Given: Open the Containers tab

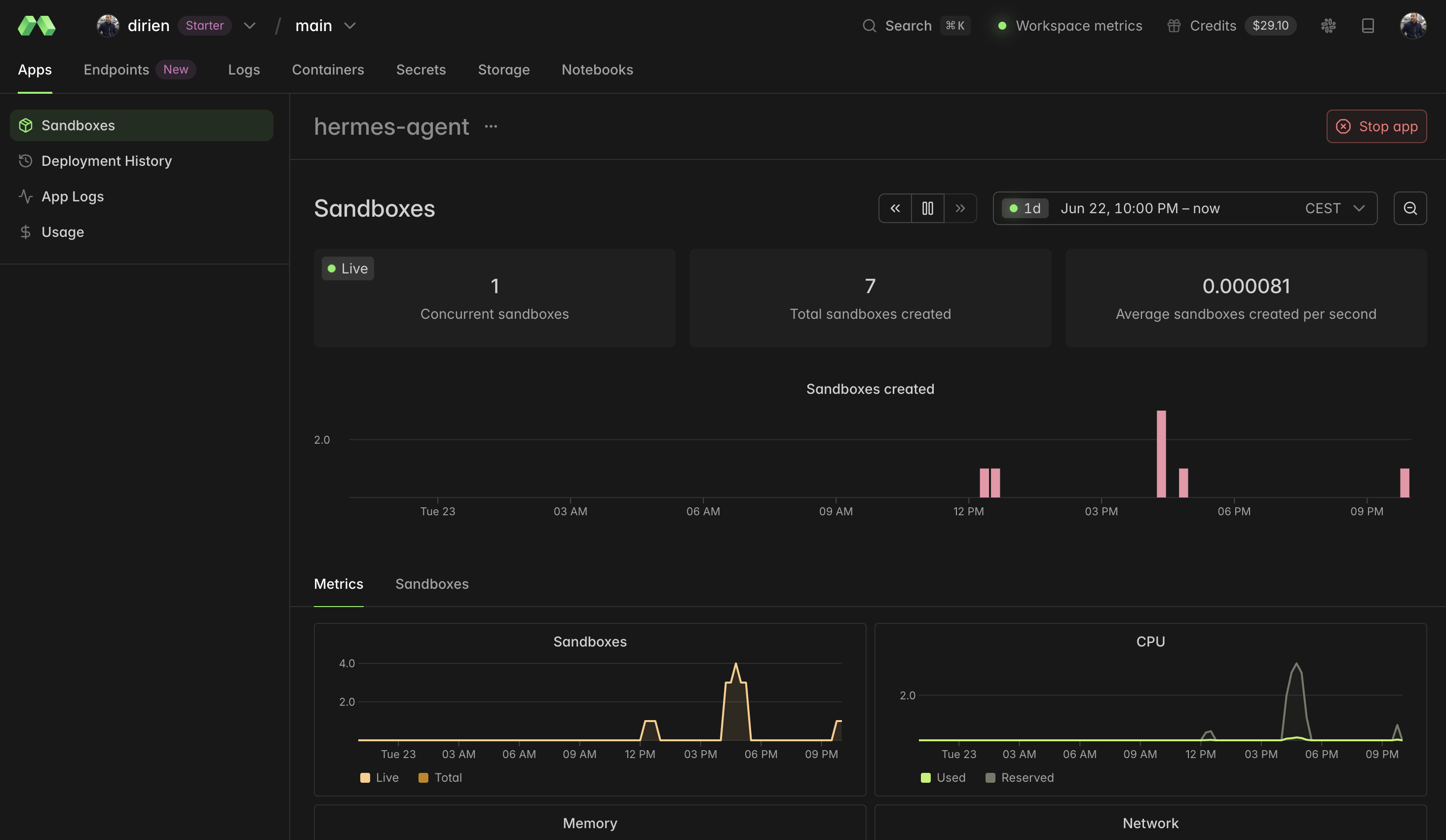Looking at the screenshot, I should [328, 70].
